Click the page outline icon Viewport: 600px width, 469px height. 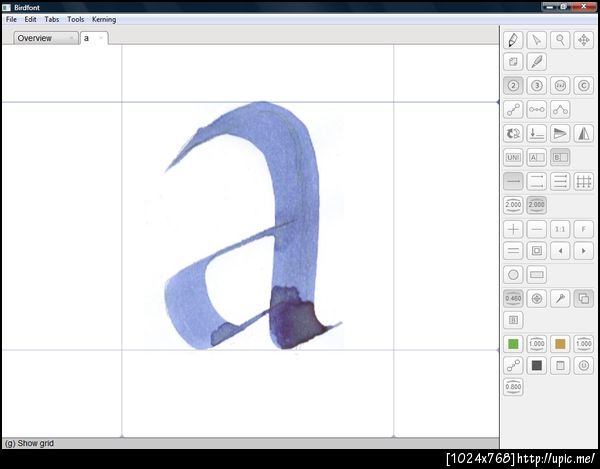[x=560, y=366]
